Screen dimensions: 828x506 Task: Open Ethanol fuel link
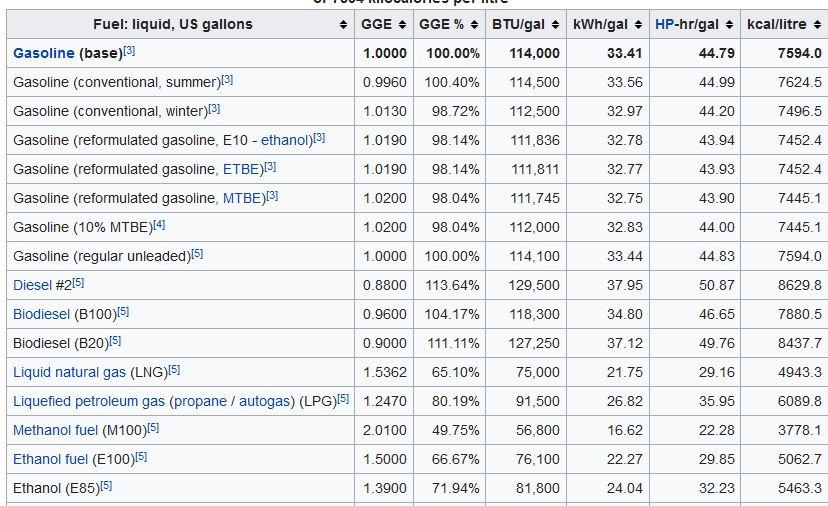pyautogui.click(x=50, y=460)
